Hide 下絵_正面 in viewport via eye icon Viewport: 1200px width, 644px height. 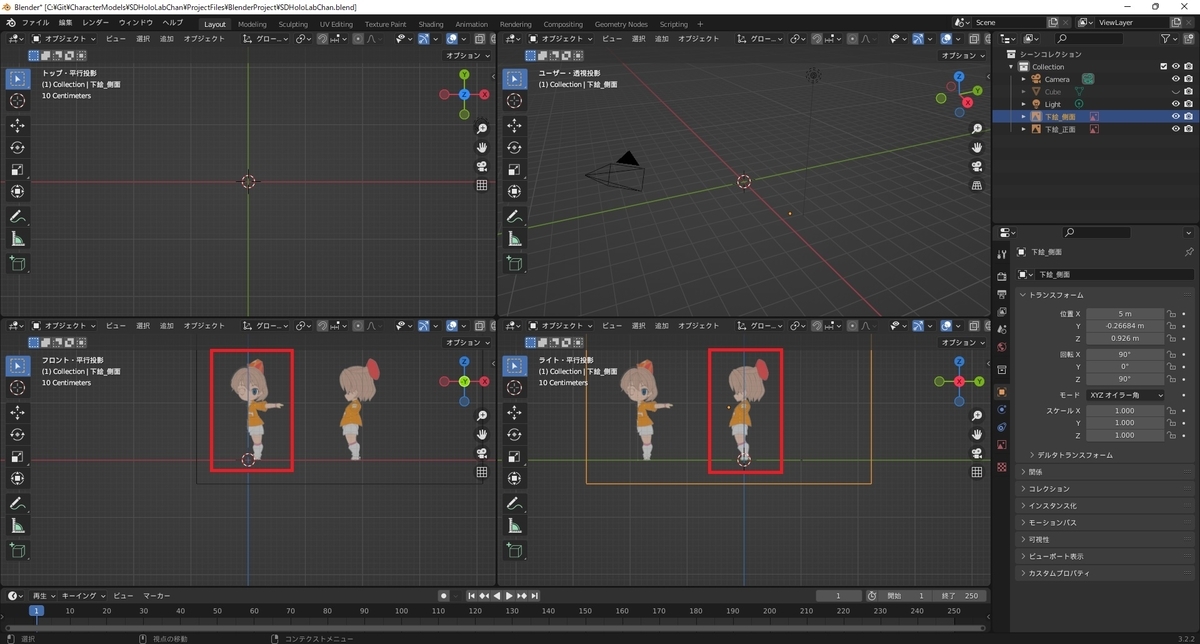1176,129
